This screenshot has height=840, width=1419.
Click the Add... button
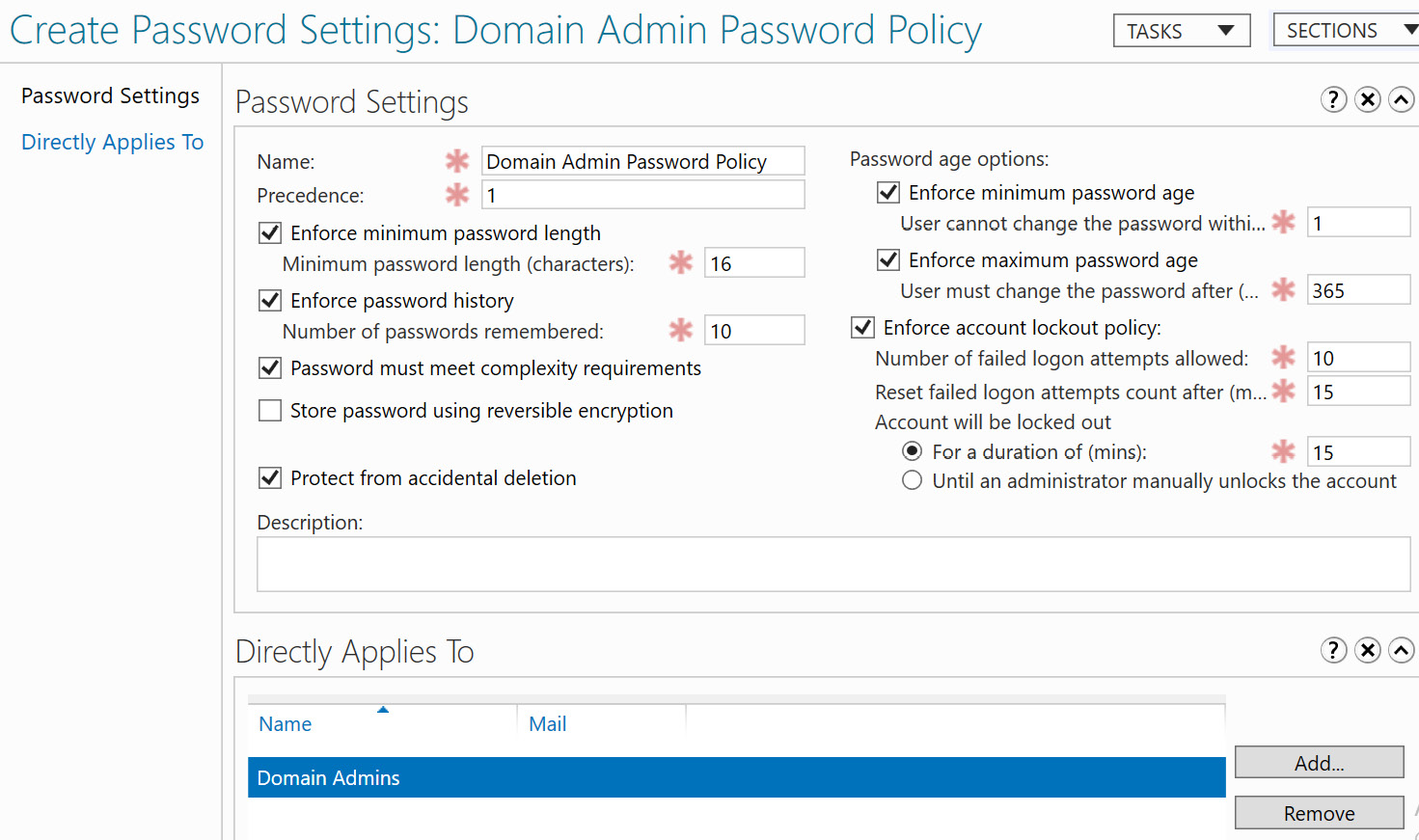click(x=1319, y=762)
